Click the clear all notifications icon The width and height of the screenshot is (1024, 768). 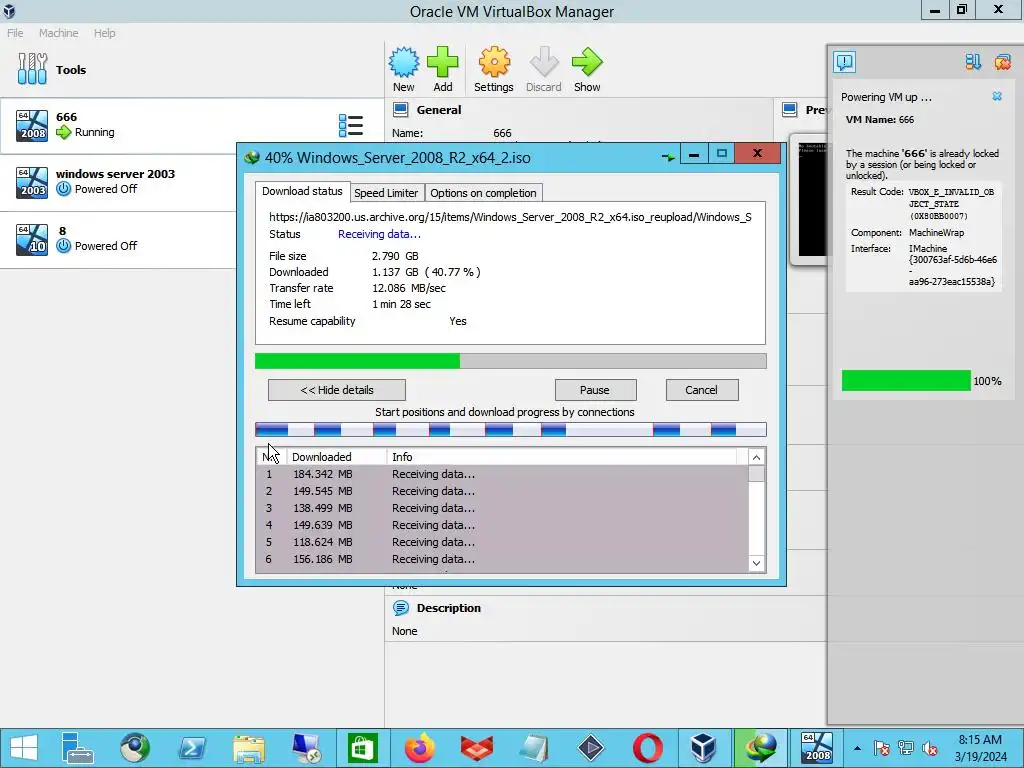tap(1002, 62)
